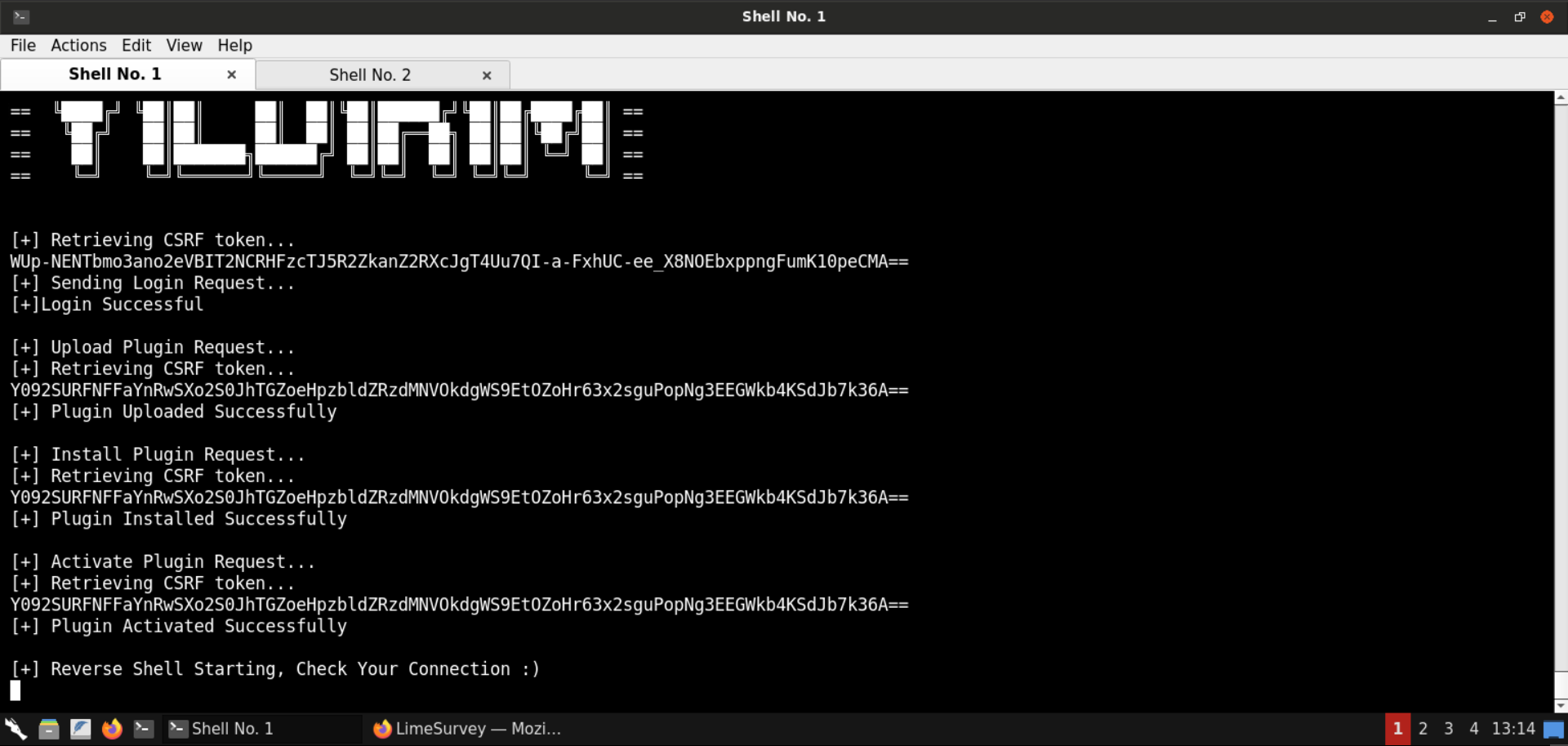
Task: Click '[+] Plugin Uploaded Successfully' line
Action: pos(173,412)
